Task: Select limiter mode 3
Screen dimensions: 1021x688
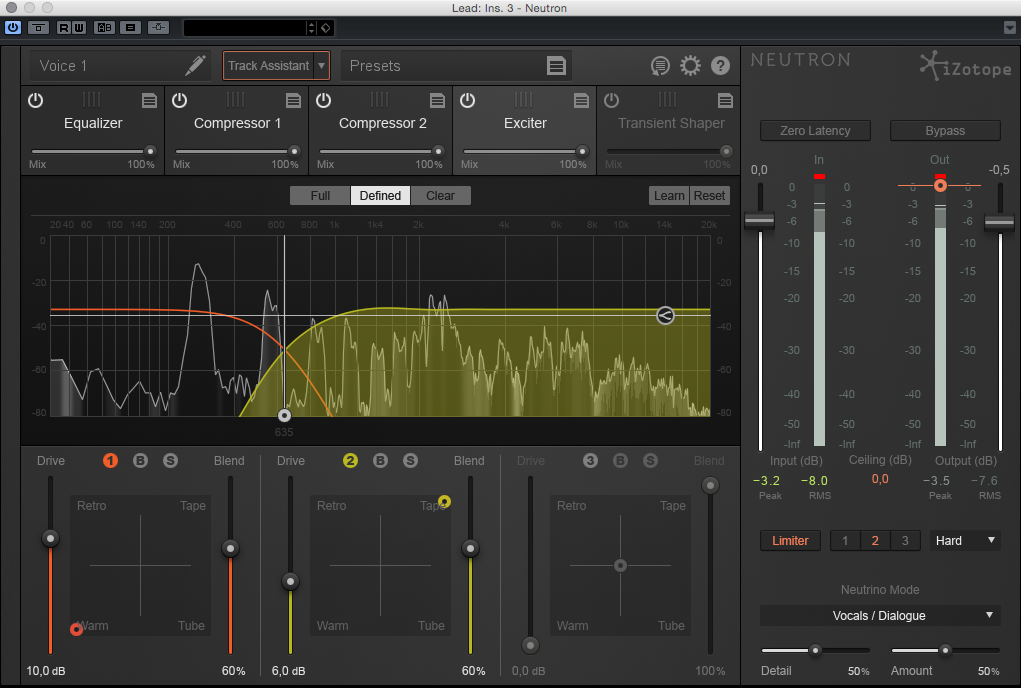Action: coord(905,540)
